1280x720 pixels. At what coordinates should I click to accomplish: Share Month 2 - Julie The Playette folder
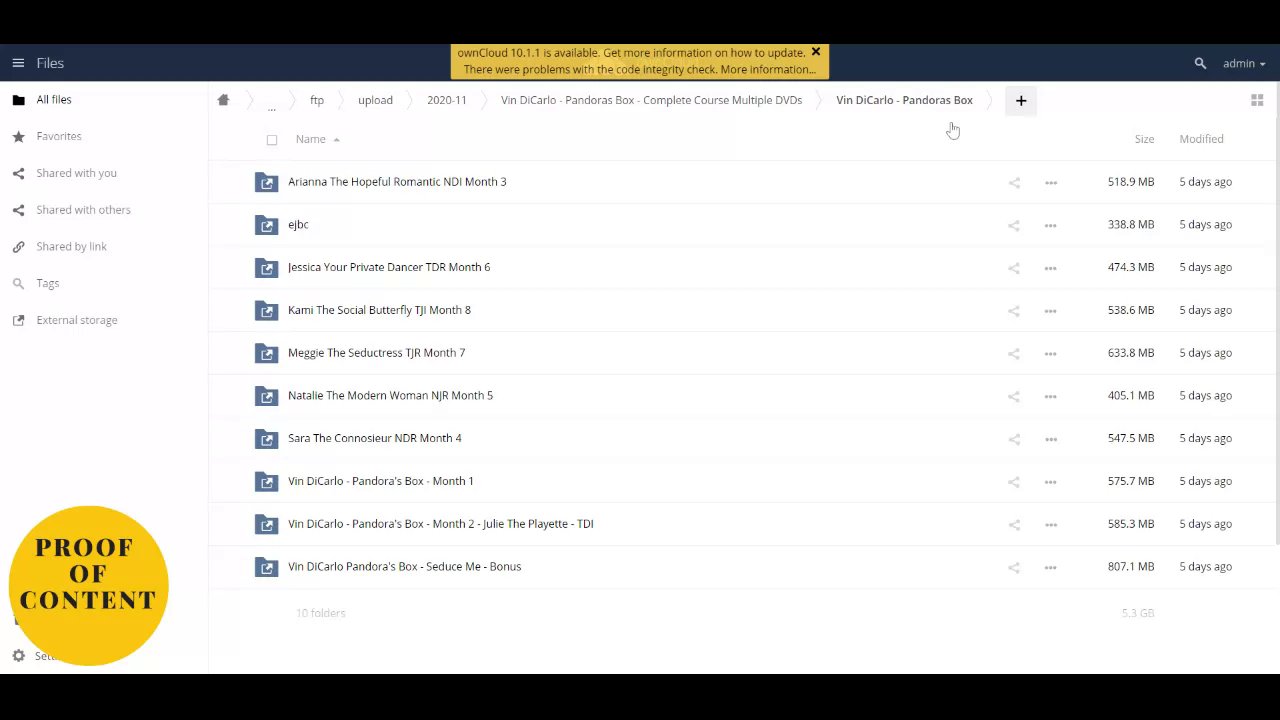(1014, 524)
